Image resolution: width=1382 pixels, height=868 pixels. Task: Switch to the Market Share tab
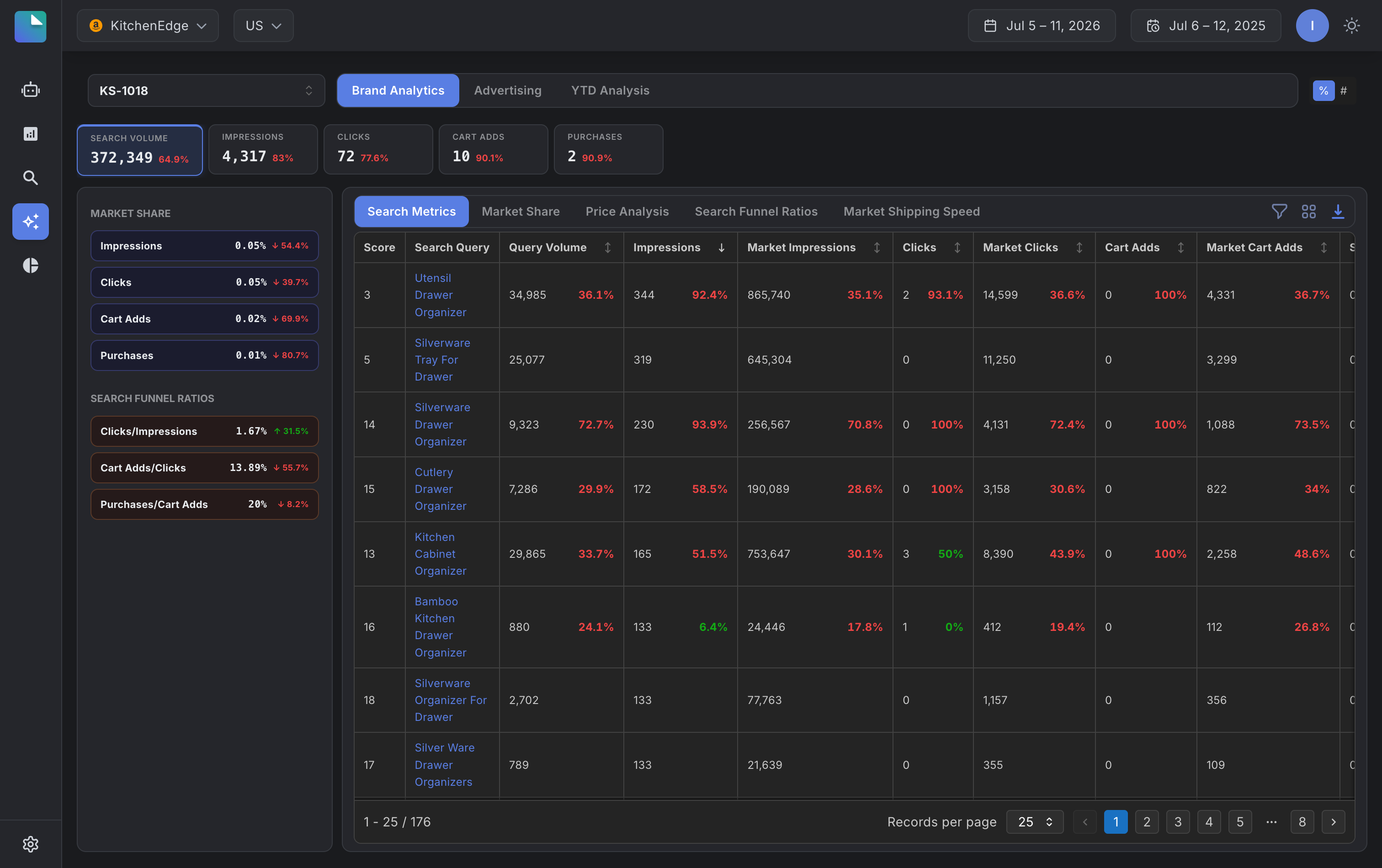[521, 211]
